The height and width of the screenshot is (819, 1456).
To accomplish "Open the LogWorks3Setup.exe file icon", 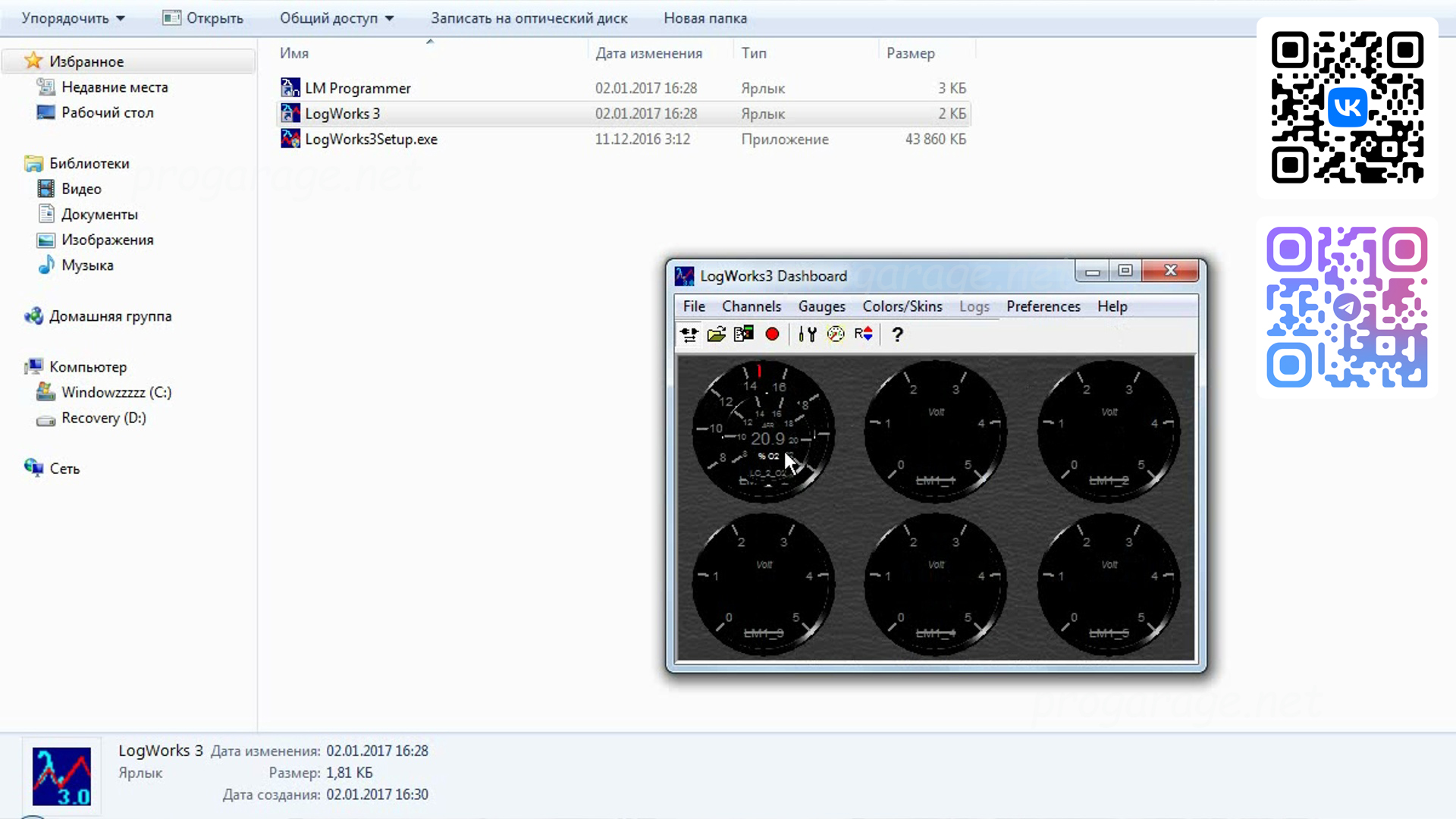I will click(x=290, y=139).
